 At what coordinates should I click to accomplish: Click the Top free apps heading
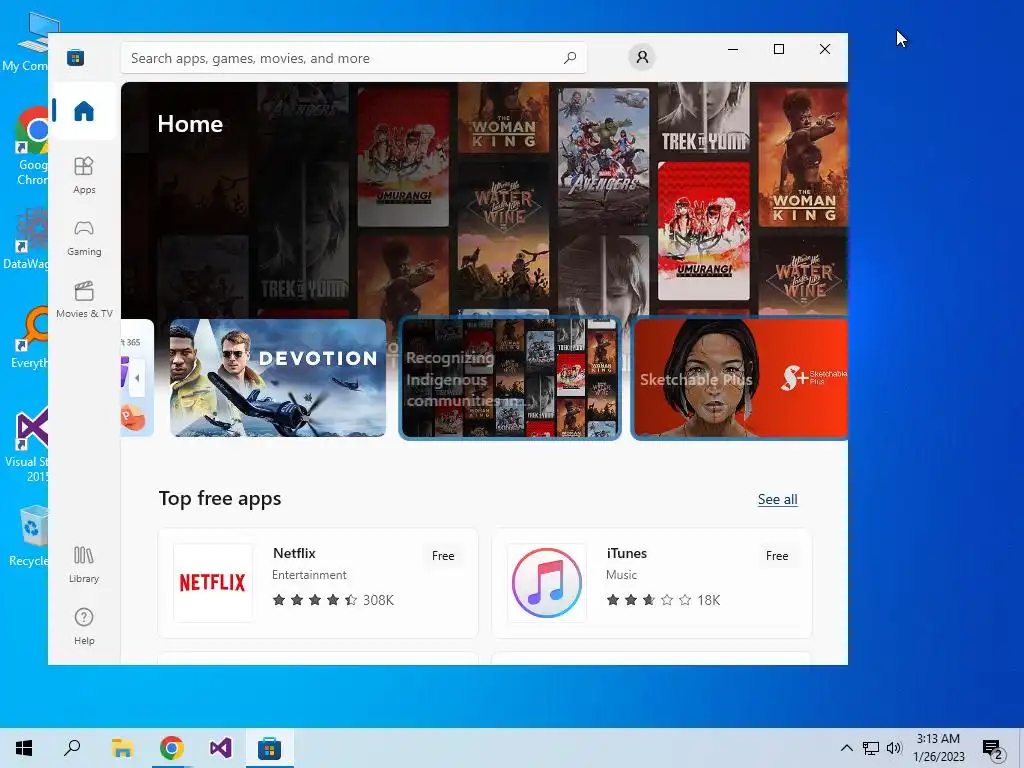(219, 498)
